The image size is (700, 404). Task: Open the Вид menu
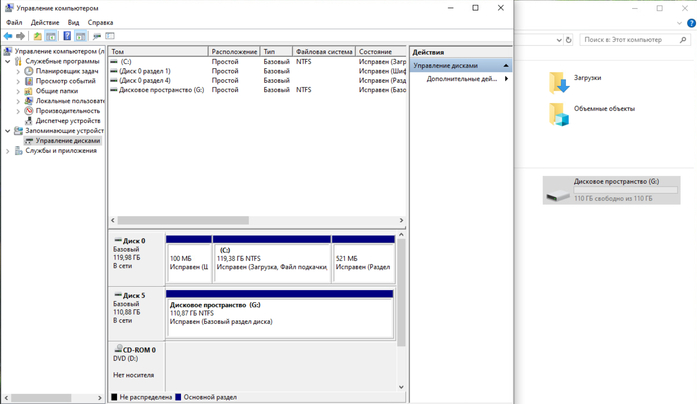73,22
